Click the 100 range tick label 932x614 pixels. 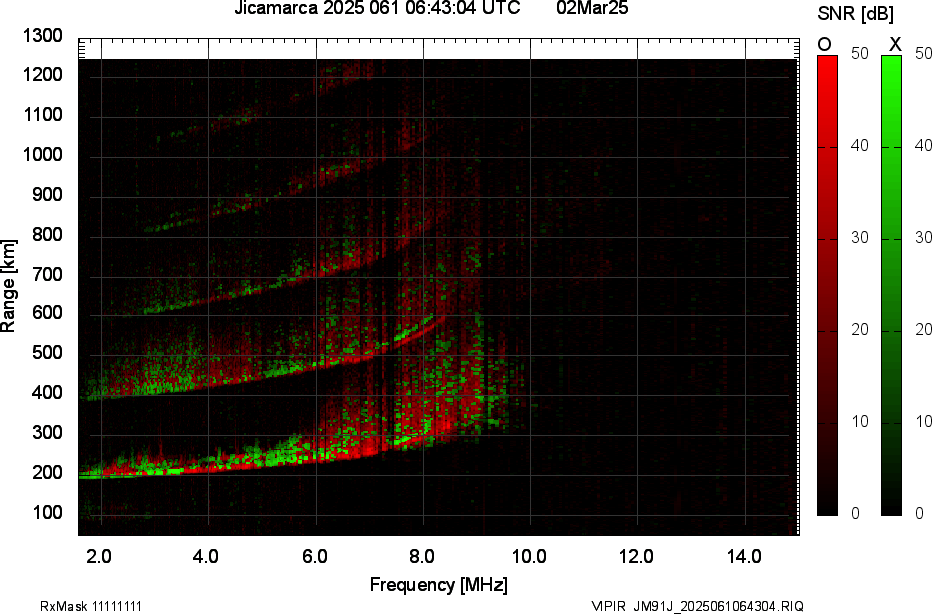[x=47, y=512]
